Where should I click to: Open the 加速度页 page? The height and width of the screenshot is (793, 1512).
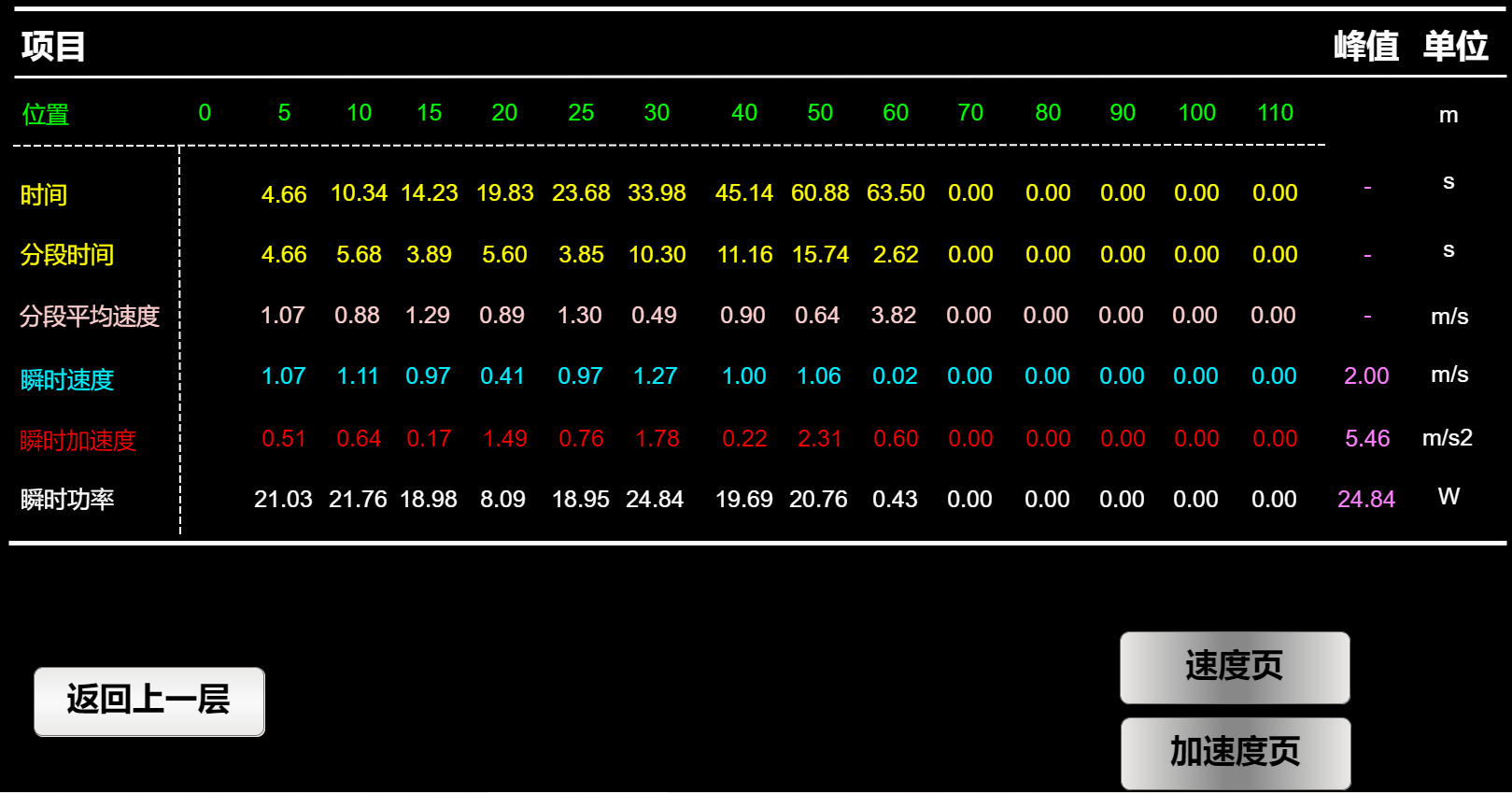click(x=1235, y=752)
